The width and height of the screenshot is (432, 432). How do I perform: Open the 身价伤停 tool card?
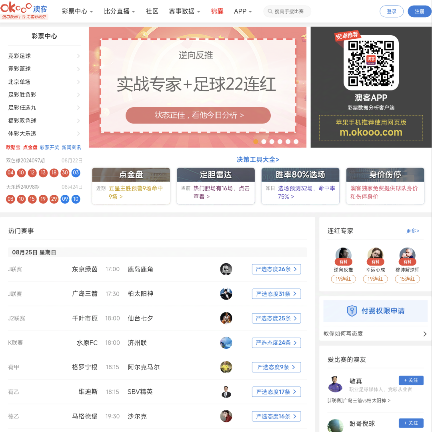385,186
